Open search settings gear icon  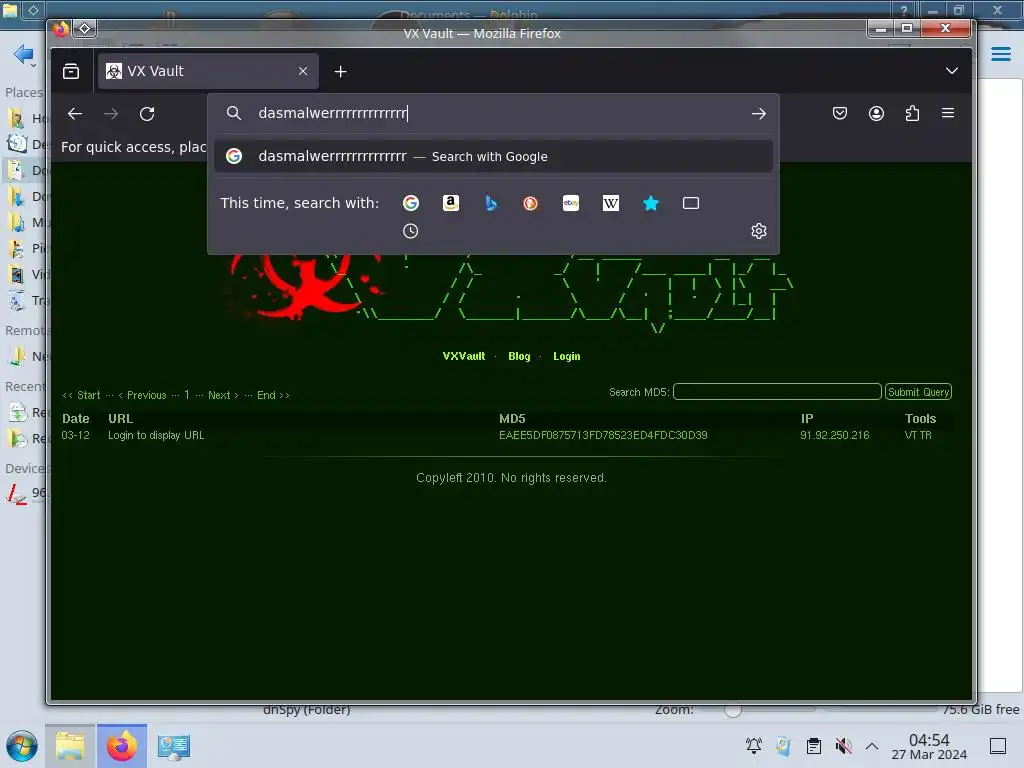point(759,231)
